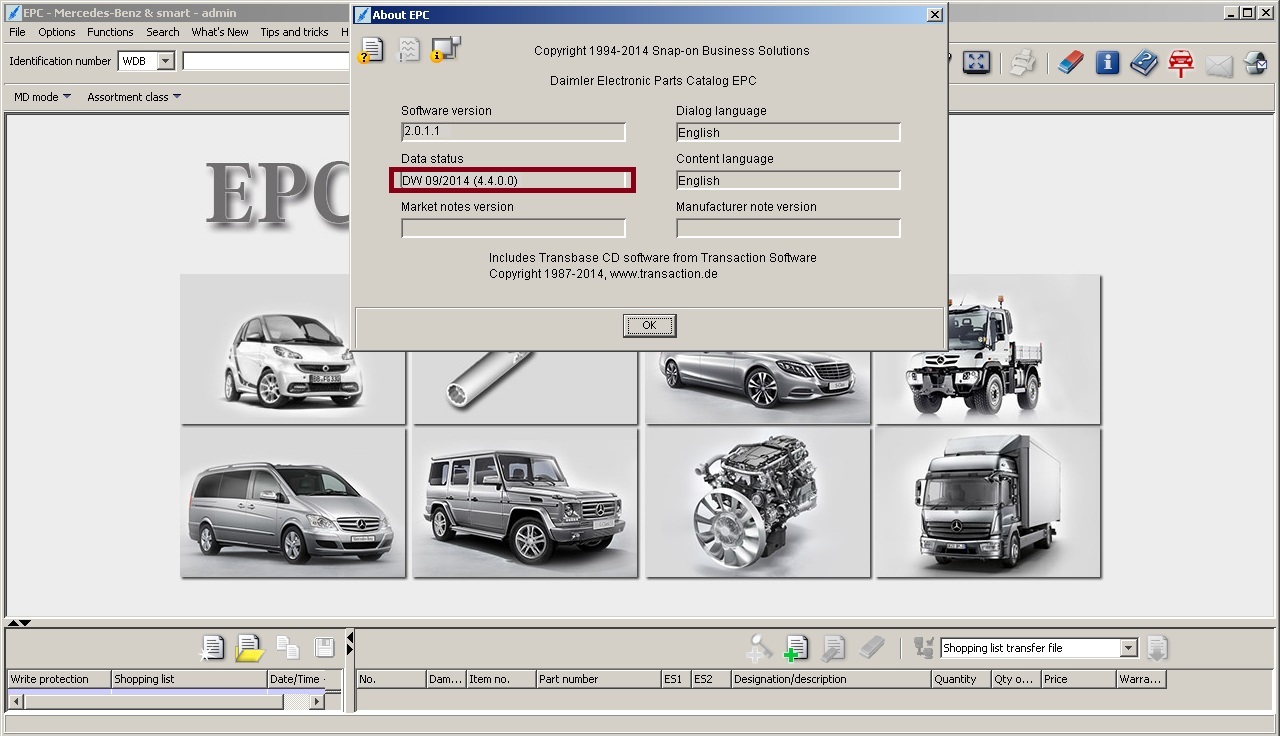This screenshot has height=736, width=1280.
Task: Open the File menu
Action: coord(17,32)
